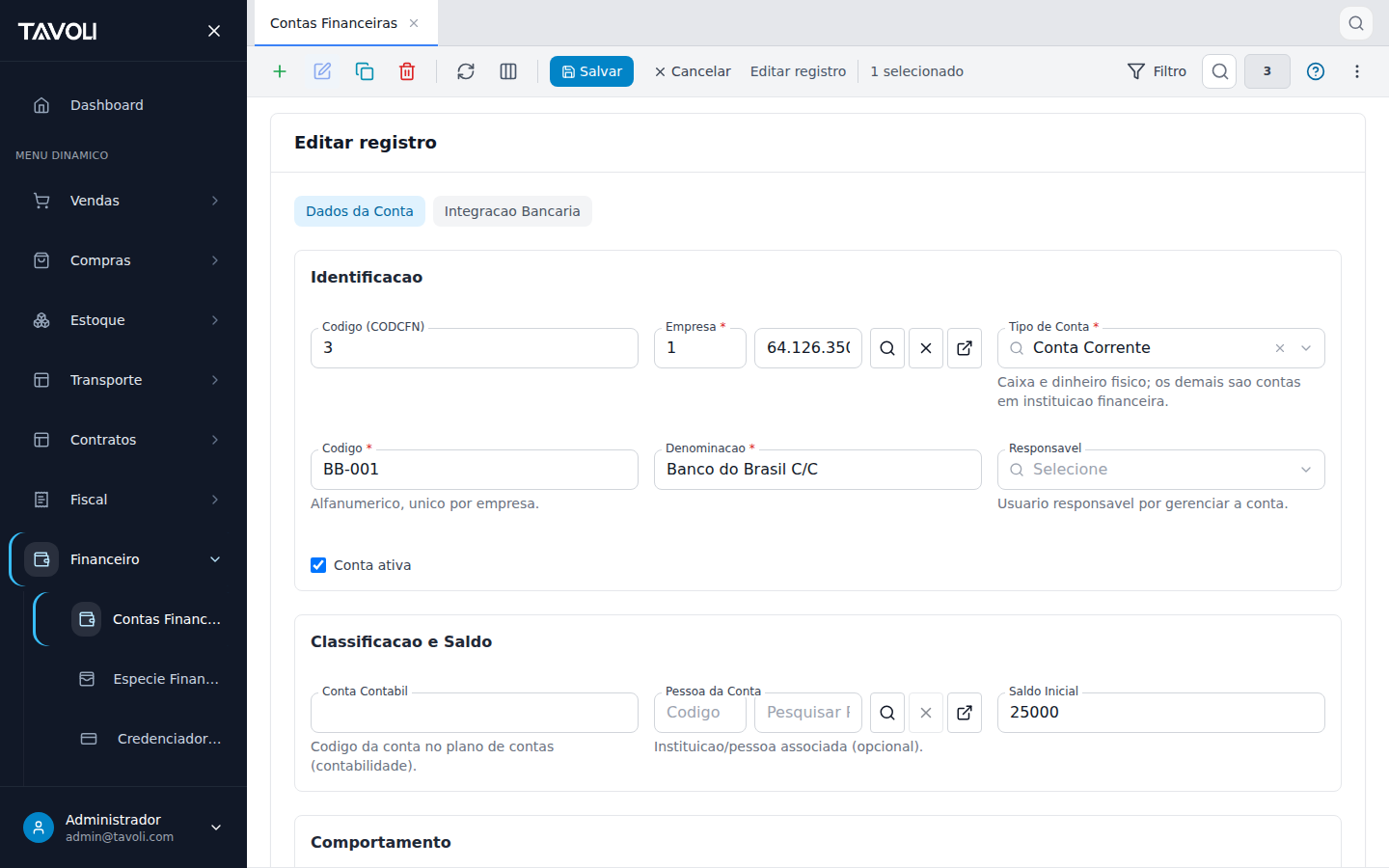The height and width of the screenshot is (868, 1389).
Task: Open the columns layout icon
Action: [508, 71]
